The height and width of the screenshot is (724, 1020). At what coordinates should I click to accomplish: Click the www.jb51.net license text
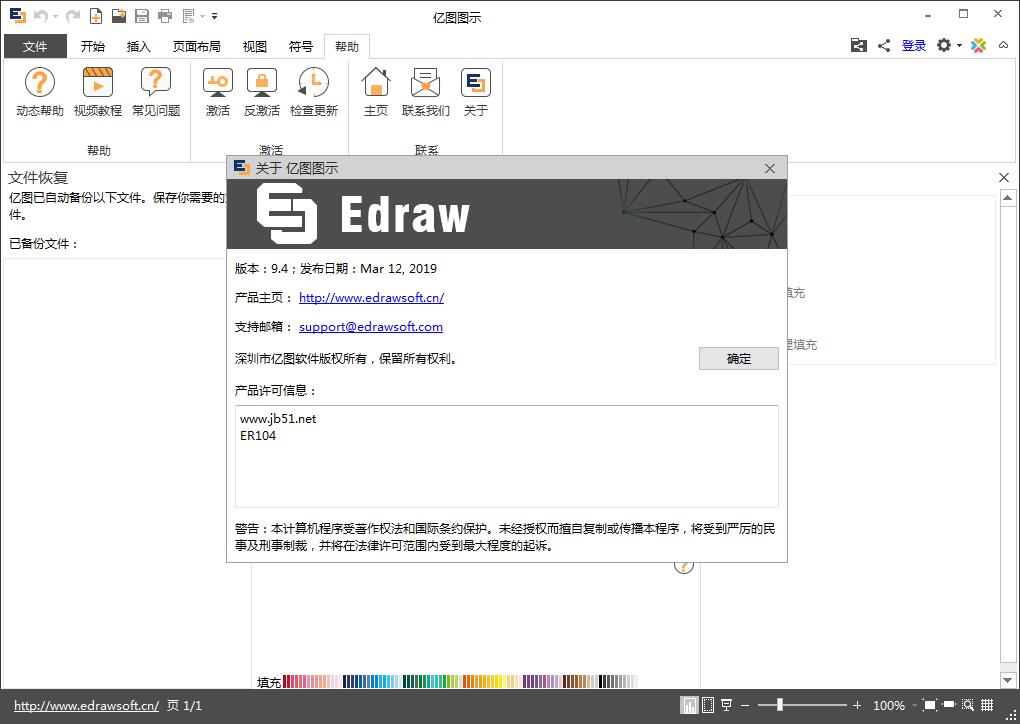[278, 419]
